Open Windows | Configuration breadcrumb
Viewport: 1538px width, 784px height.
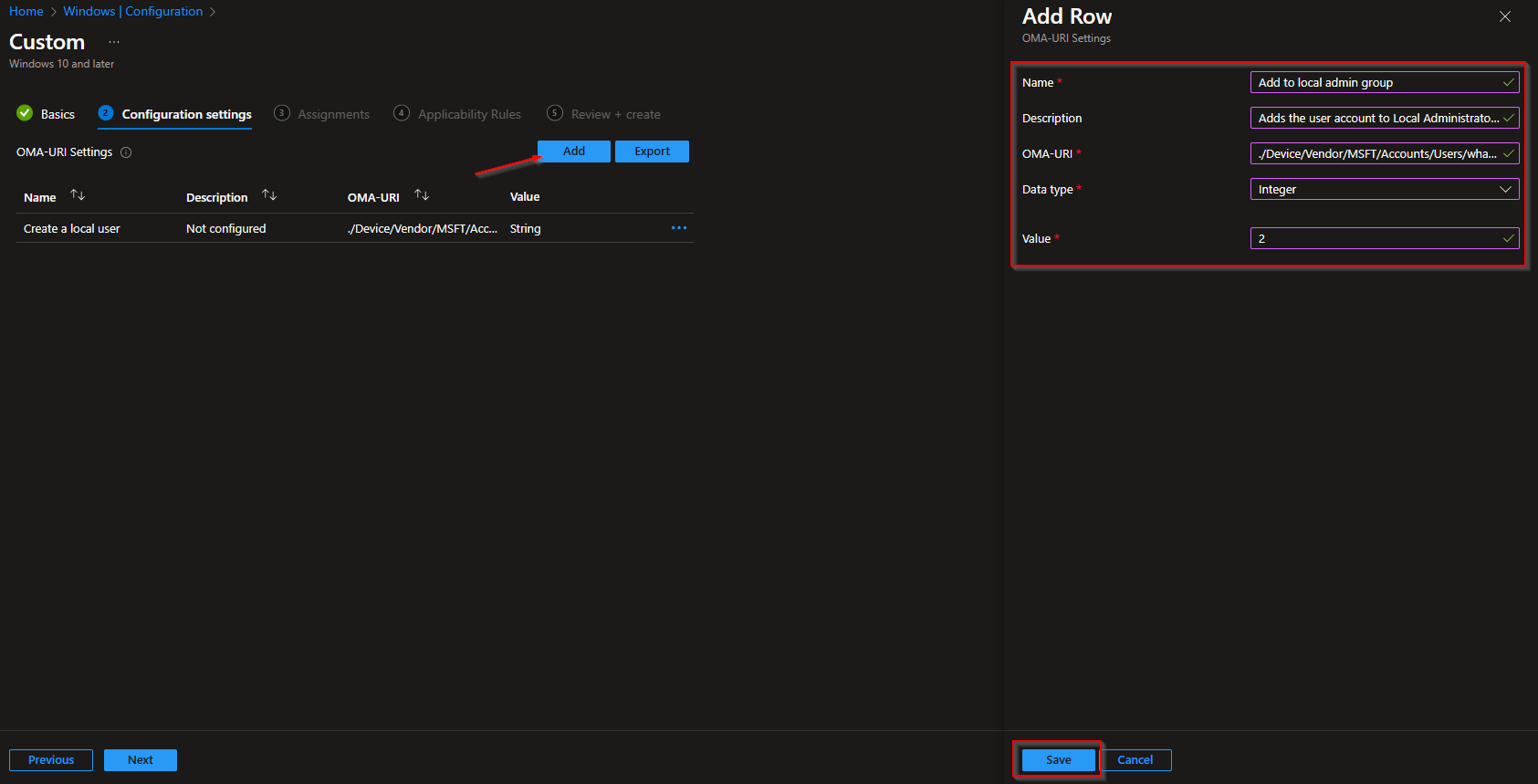pyautogui.click(x=133, y=11)
